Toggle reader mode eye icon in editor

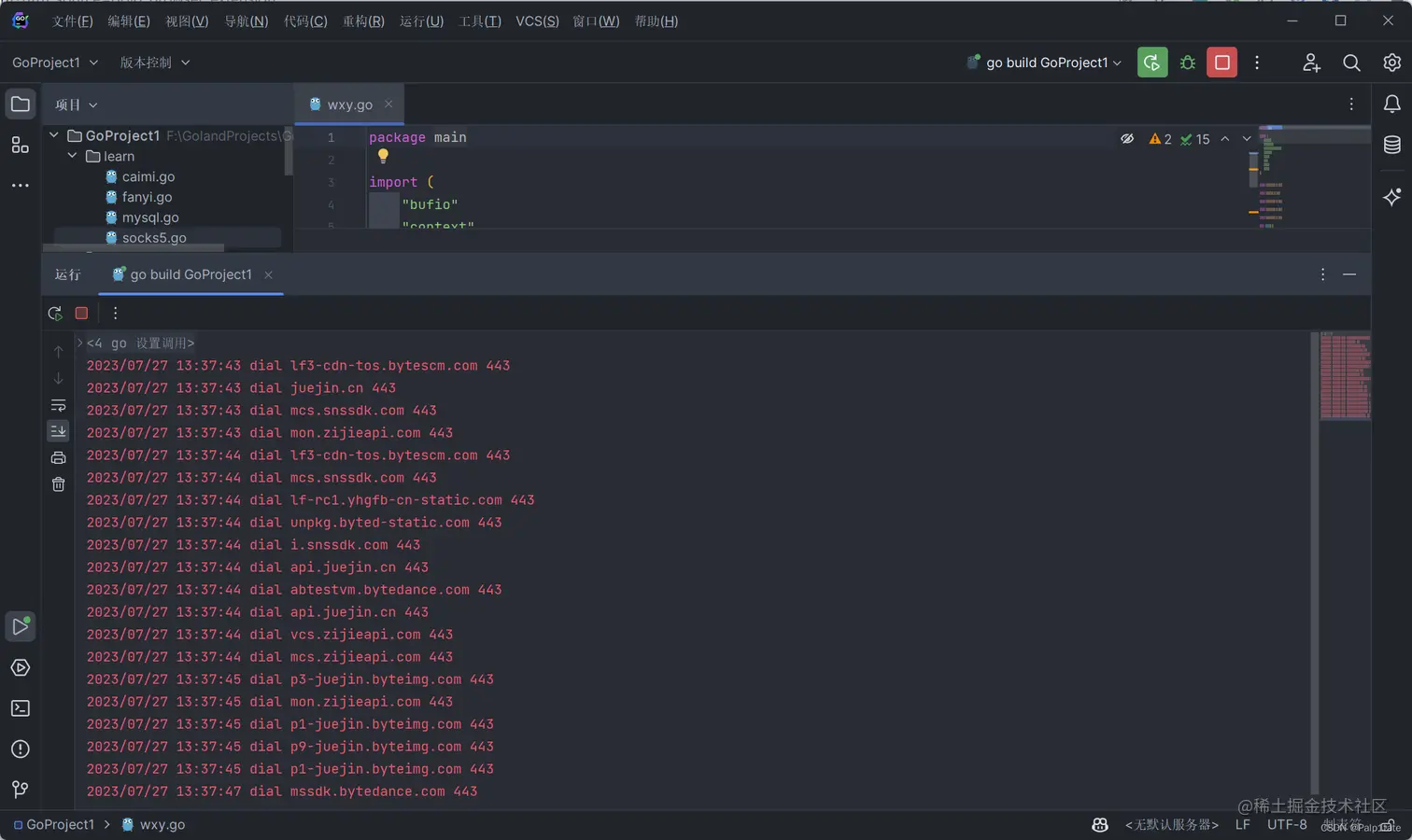[x=1127, y=138]
